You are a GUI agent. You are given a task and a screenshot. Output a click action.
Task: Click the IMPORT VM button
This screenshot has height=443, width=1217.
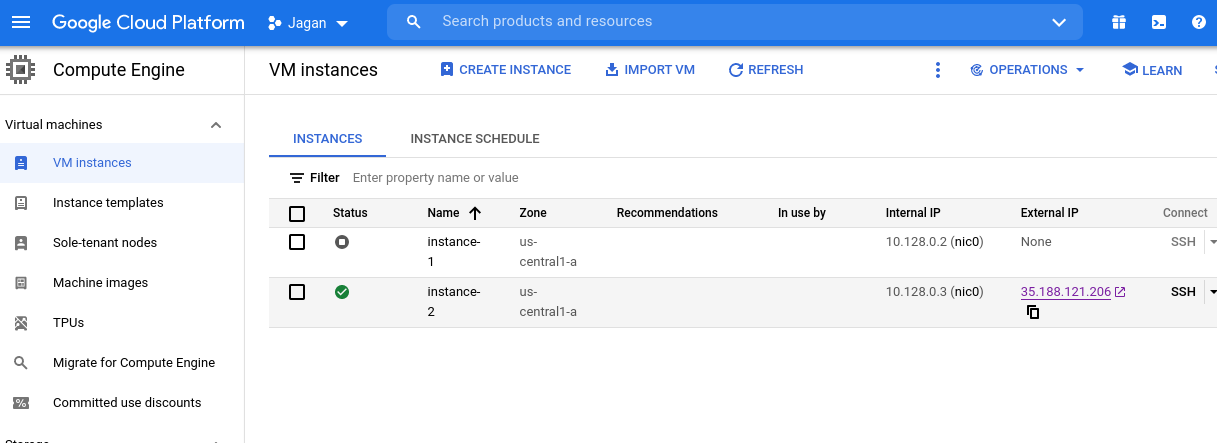[650, 70]
